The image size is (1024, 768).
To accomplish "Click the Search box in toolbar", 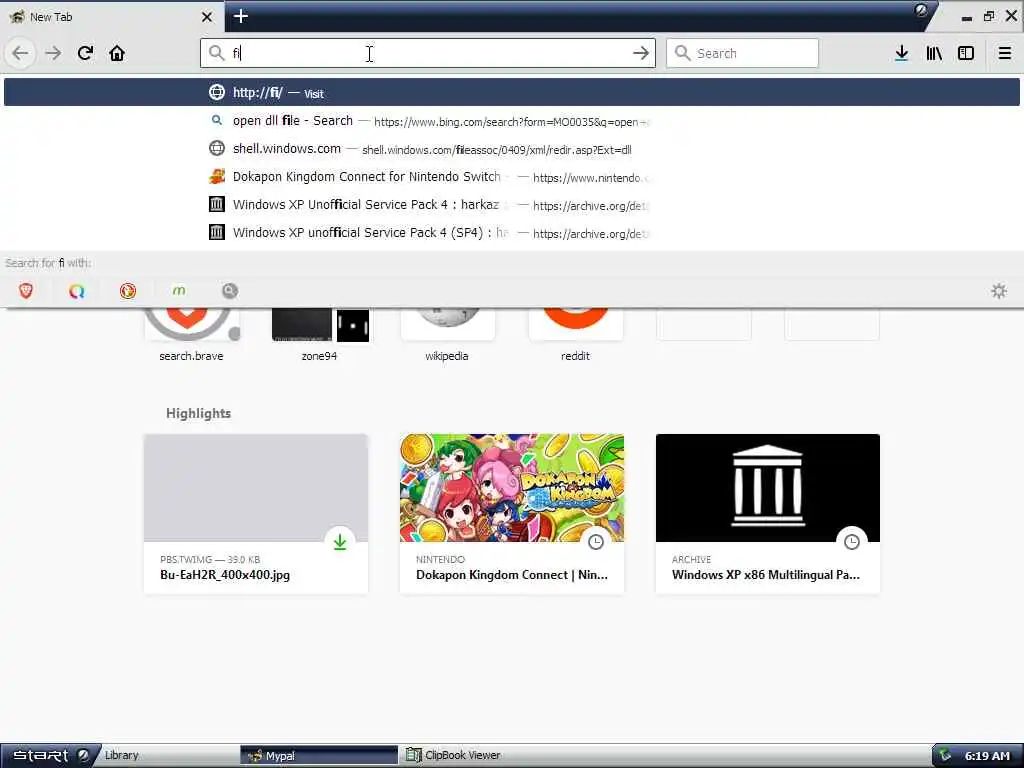I will (742, 53).
